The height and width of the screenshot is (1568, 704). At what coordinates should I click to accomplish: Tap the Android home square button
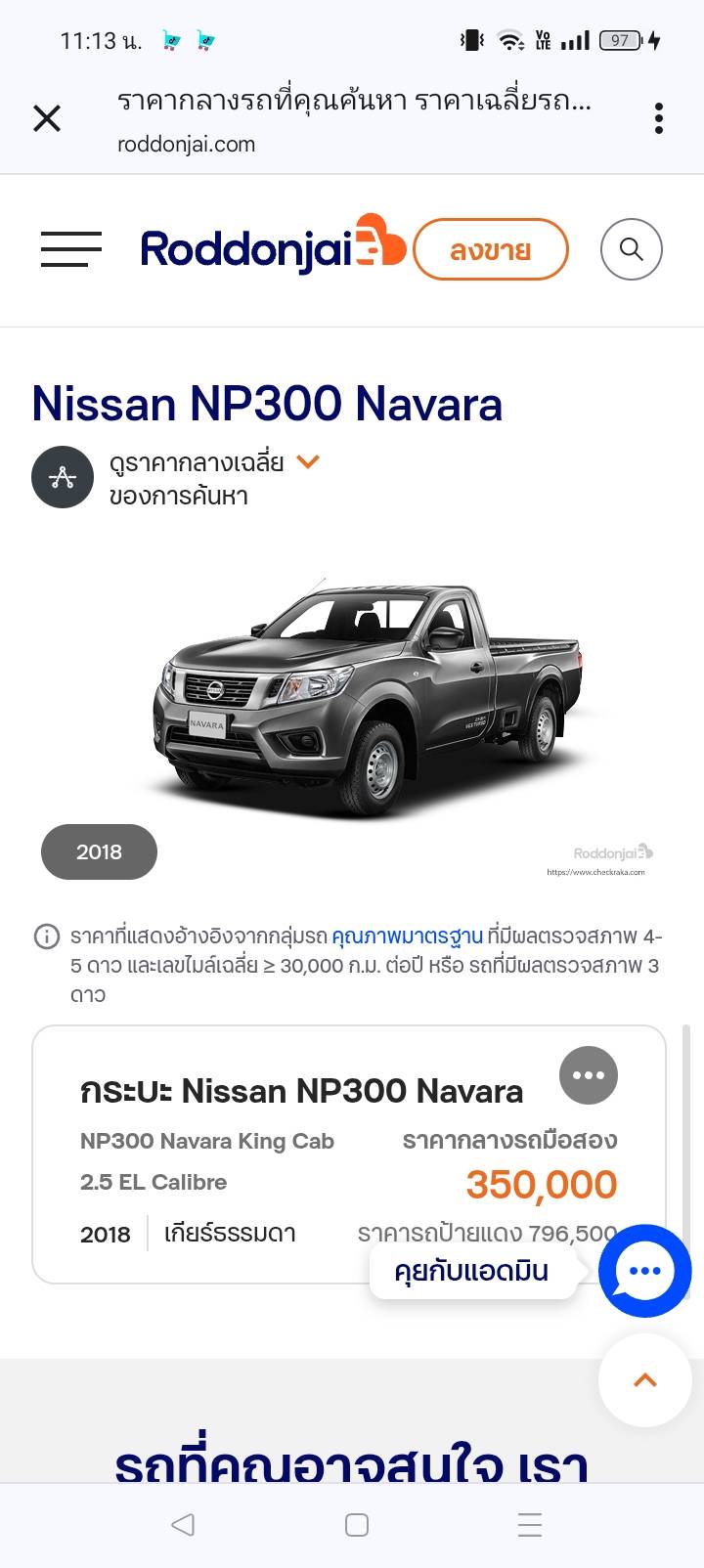point(357,1525)
